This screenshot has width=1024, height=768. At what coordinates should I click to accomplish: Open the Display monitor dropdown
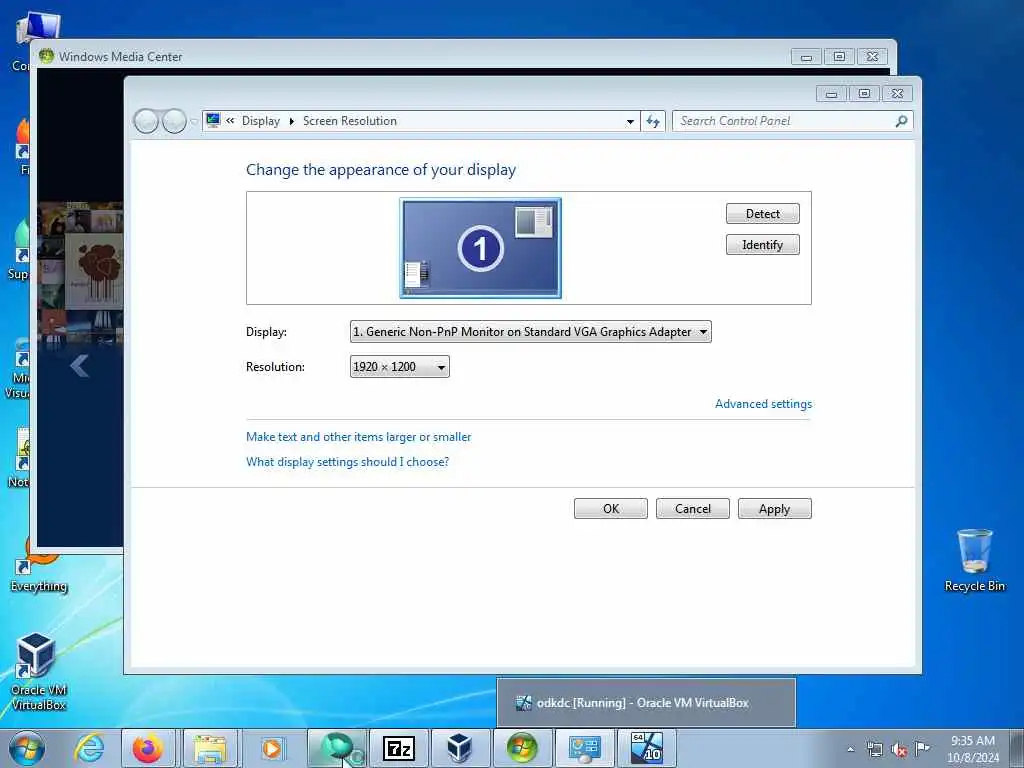[530, 332]
